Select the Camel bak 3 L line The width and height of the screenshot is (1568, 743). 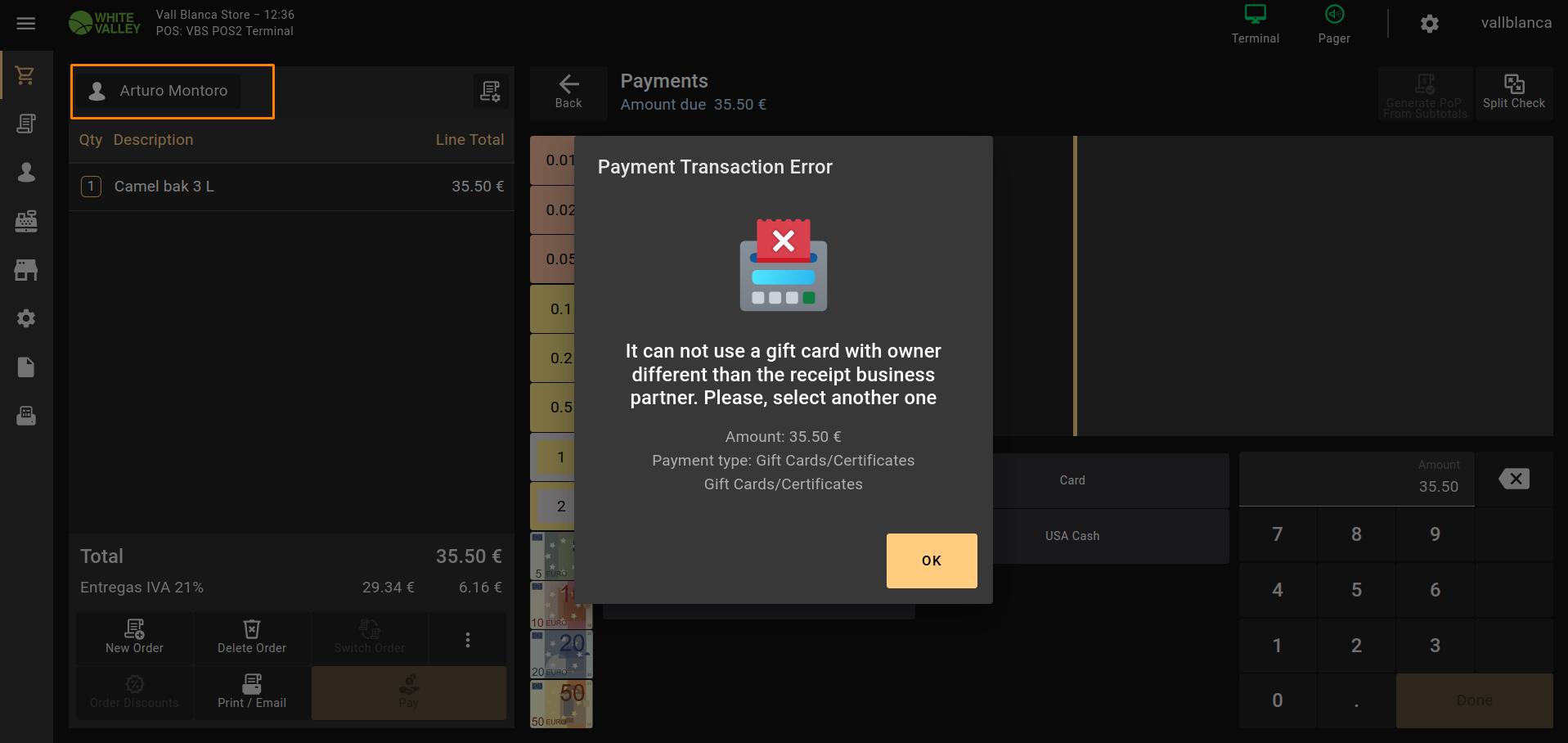tap(292, 187)
